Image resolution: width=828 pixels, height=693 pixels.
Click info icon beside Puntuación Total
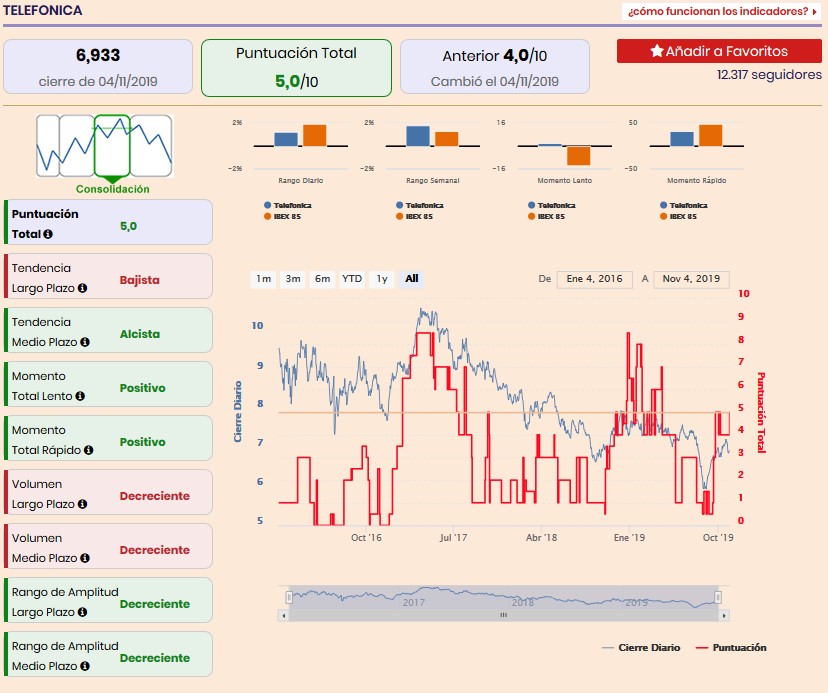[48, 234]
